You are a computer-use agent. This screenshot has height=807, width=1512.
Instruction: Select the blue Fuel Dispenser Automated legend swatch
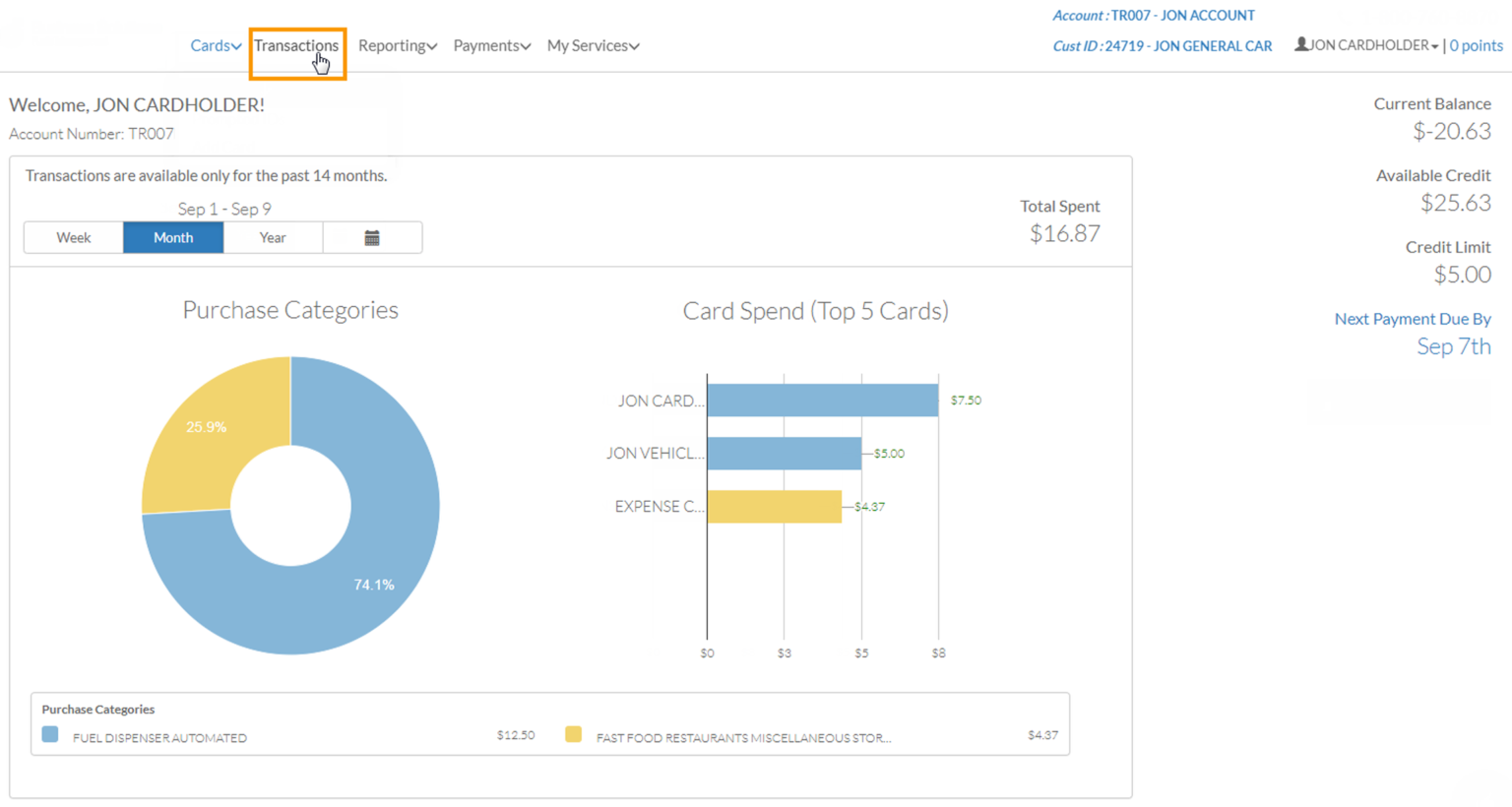(49, 734)
